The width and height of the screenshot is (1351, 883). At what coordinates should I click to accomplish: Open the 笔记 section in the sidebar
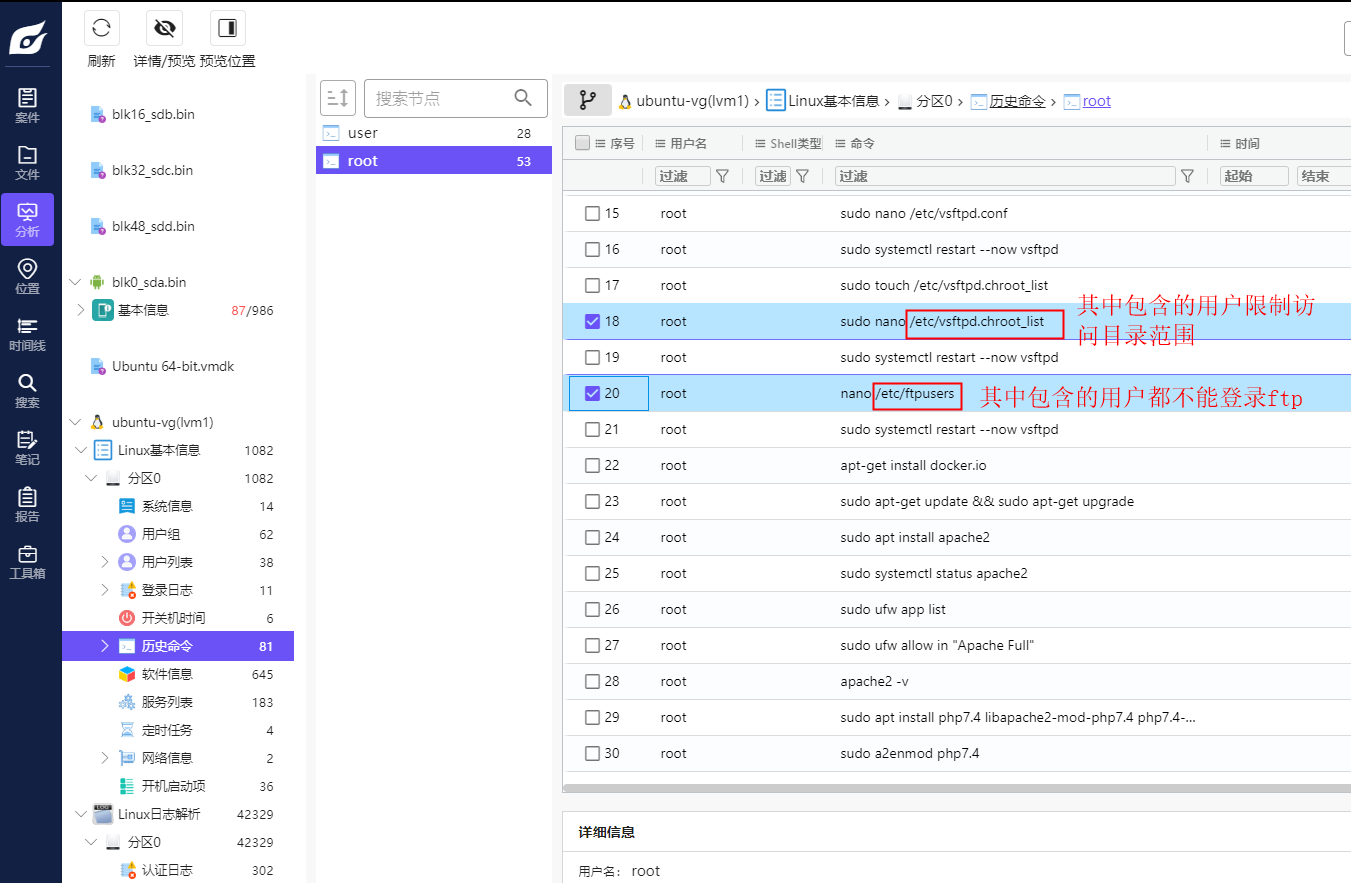(28, 448)
